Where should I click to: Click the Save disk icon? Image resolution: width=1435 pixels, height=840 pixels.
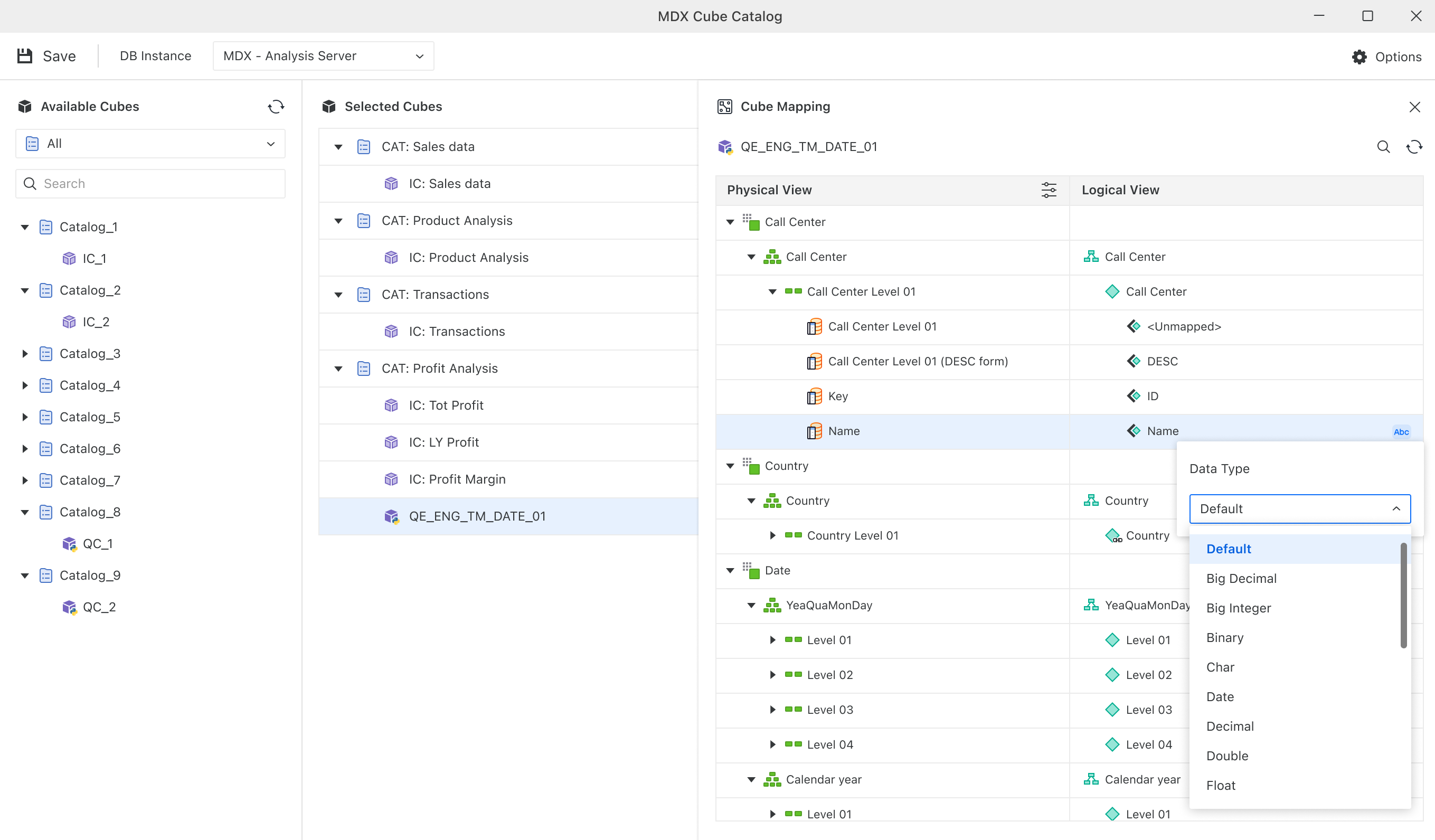(24, 56)
